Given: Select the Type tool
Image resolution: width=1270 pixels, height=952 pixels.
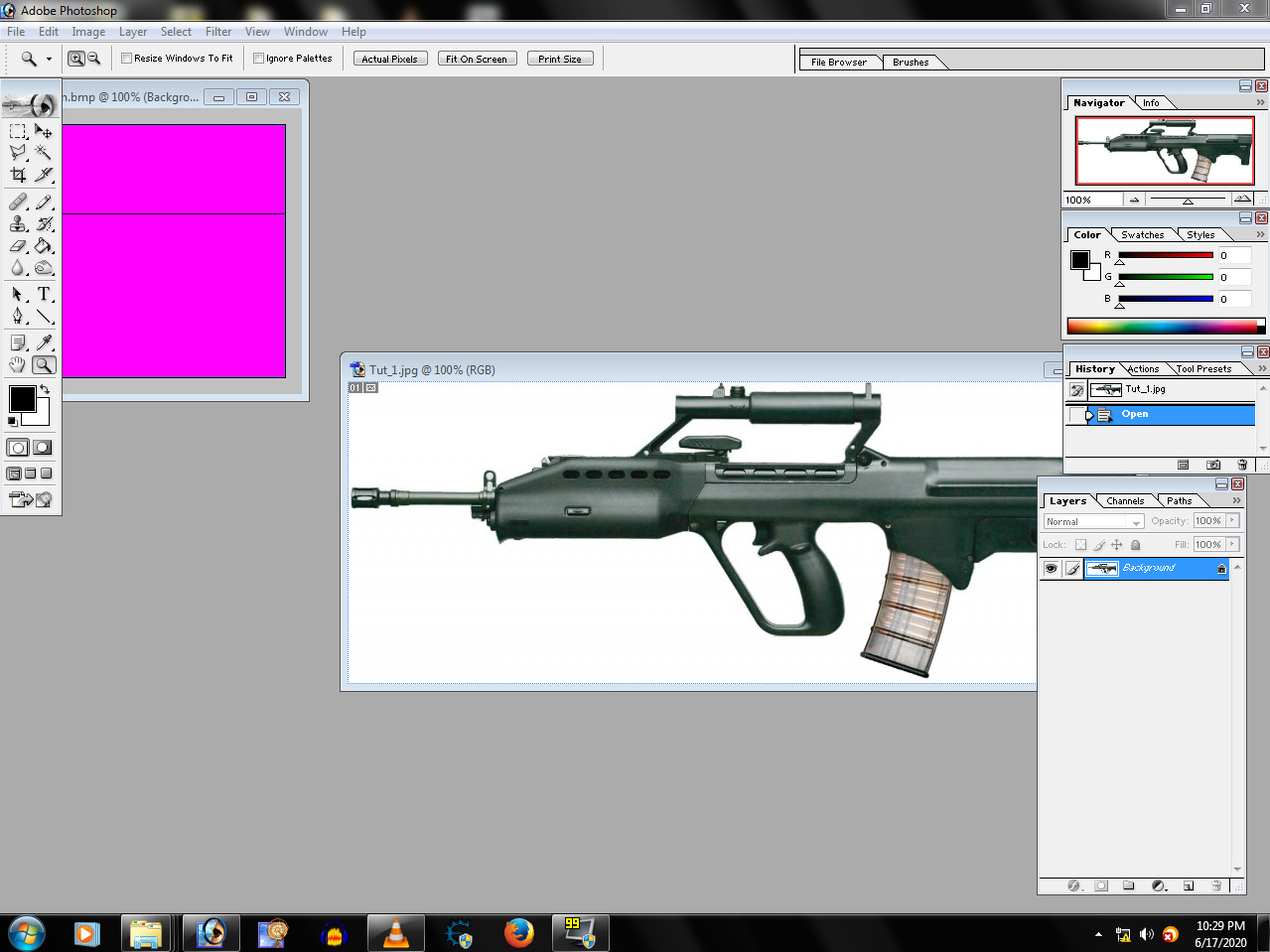Looking at the screenshot, I should (x=44, y=295).
